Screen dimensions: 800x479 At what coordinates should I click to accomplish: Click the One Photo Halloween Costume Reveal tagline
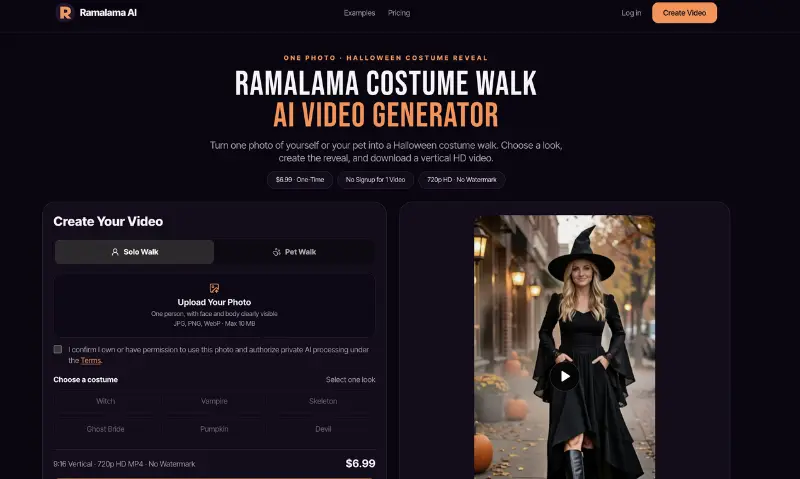click(x=386, y=58)
